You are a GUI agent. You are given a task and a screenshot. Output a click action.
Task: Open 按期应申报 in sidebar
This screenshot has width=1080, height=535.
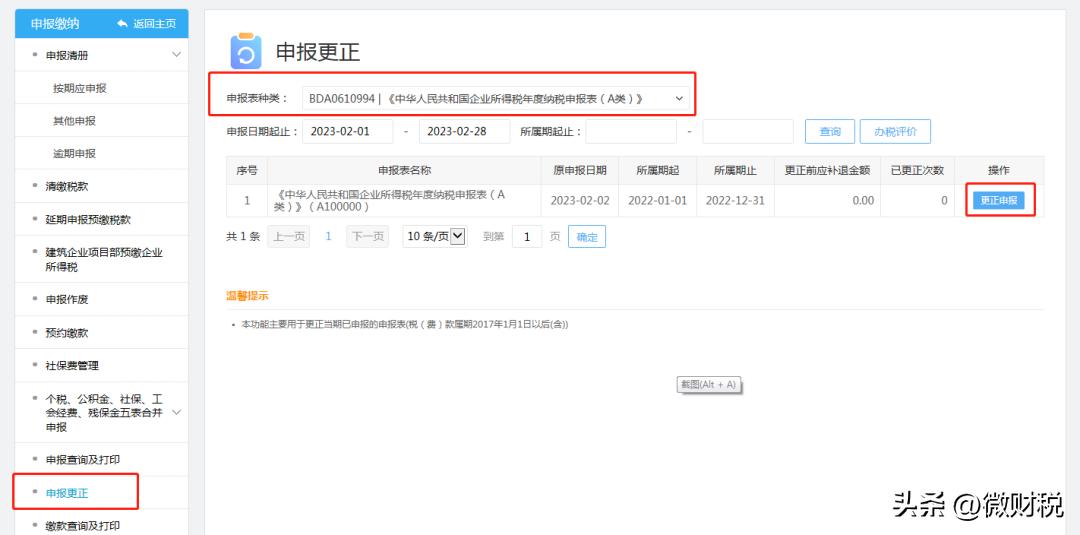pos(80,88)
